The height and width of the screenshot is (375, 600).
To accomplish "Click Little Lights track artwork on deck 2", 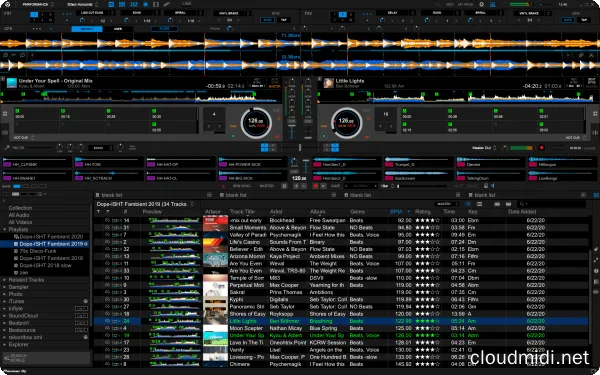I will [328, 83].
